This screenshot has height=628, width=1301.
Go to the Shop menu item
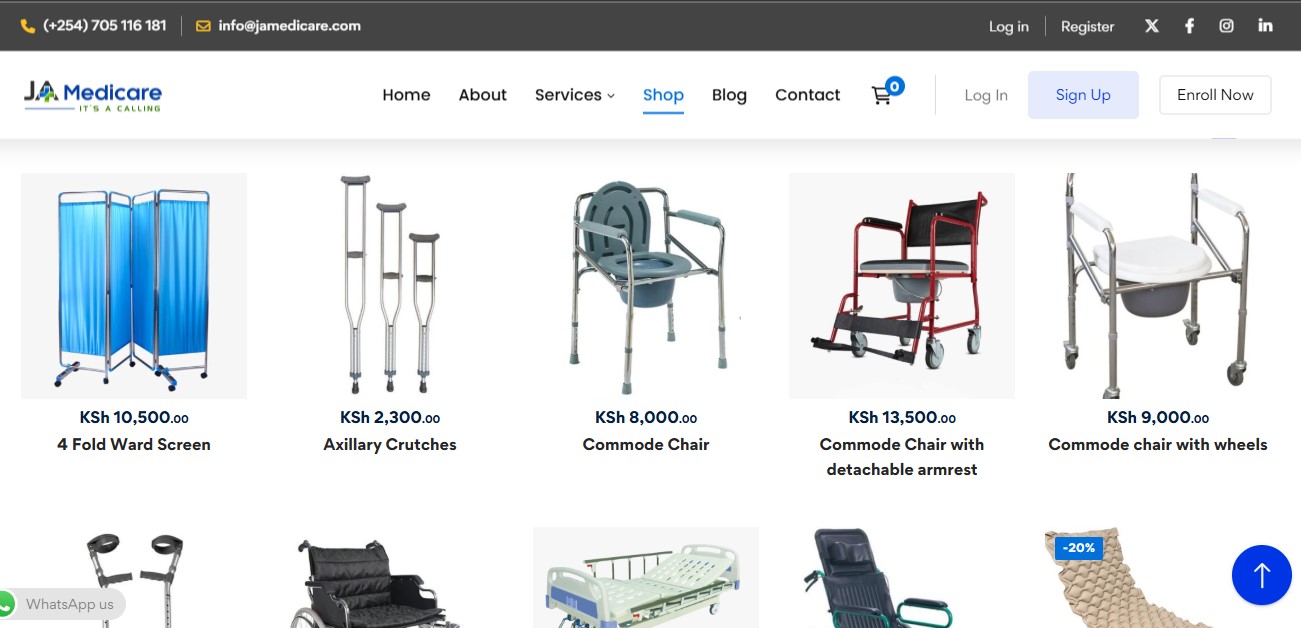[x=663, y=95]
